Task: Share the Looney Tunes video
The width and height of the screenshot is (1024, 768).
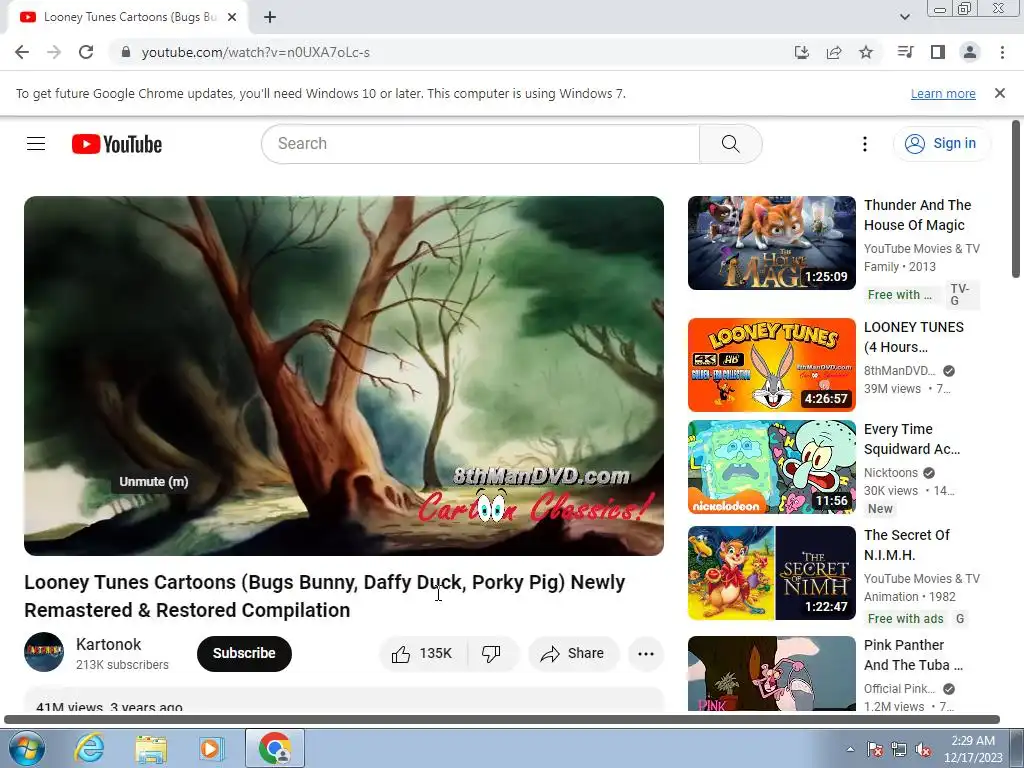Action: click(x=573, y=653)
